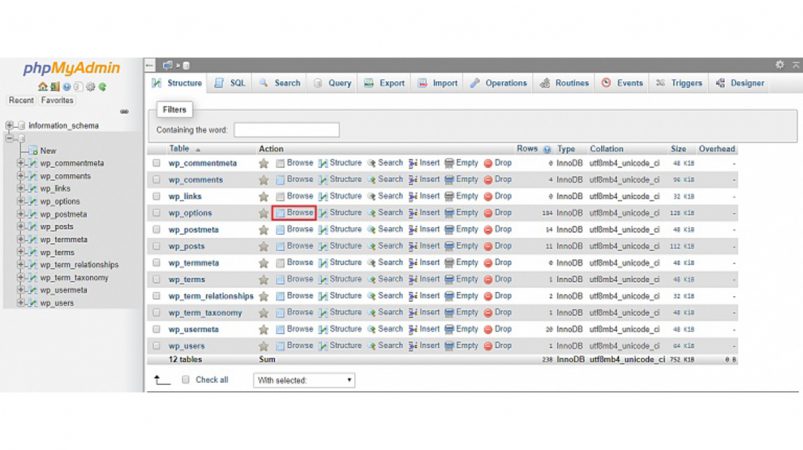Open Structure link for wp_comments

340,180
